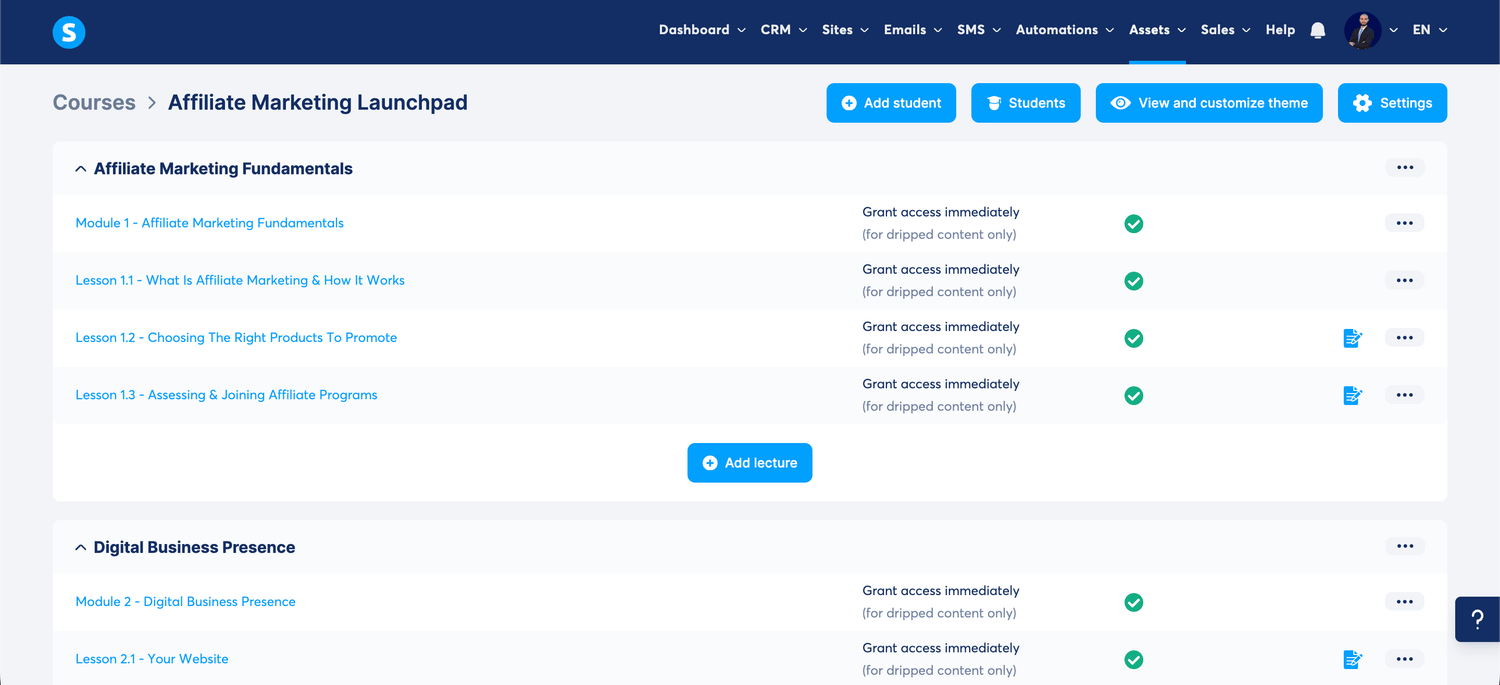This screenshot has width=1500, height=685.
Task: Open the help question mark widget
Action: [x=1477, y=619]
